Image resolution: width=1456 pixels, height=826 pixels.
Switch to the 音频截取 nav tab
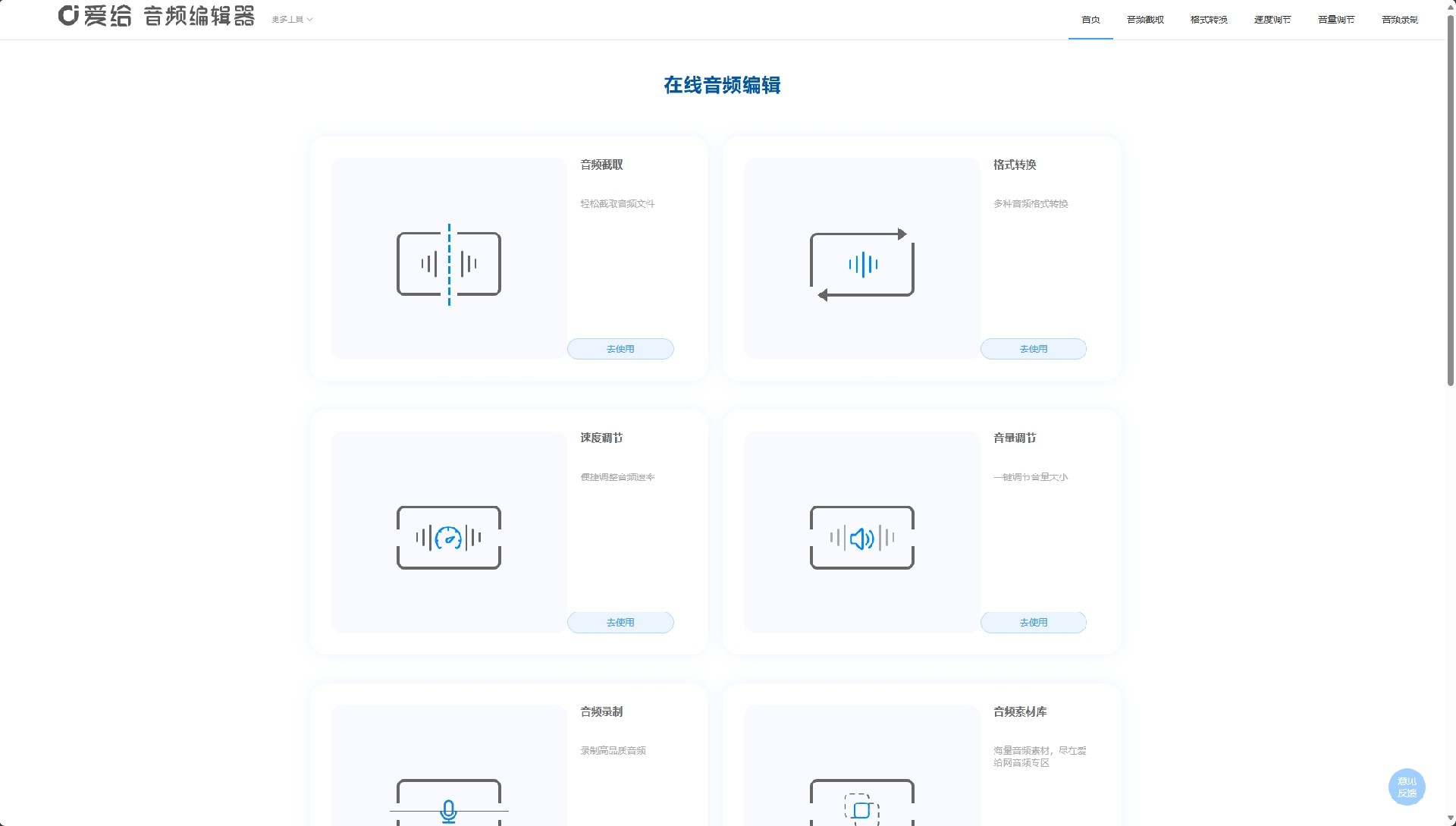click(1145, 19)
